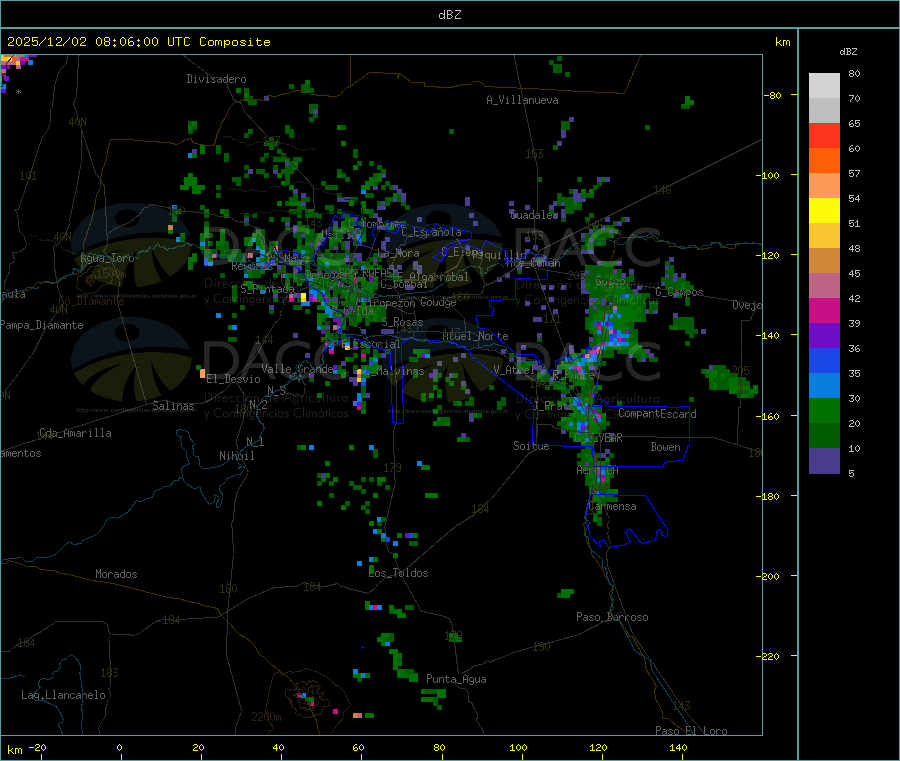Click the Paso_El_Loro map label
Image resolution: width=900 pixels, height=761 pixels.
[x=691, y=731]
